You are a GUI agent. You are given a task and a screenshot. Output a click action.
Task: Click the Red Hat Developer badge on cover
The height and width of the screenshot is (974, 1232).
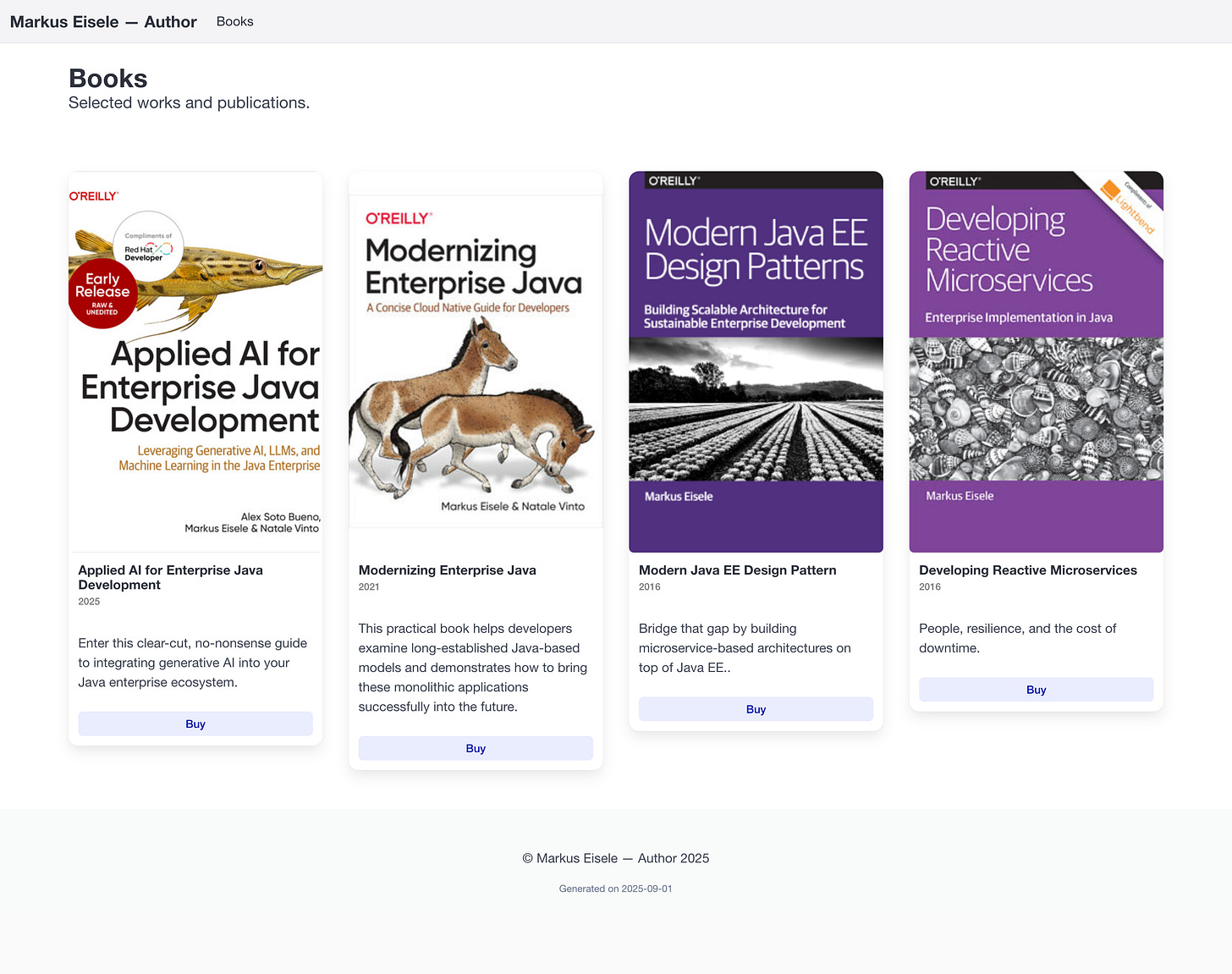tap(148, 246)
